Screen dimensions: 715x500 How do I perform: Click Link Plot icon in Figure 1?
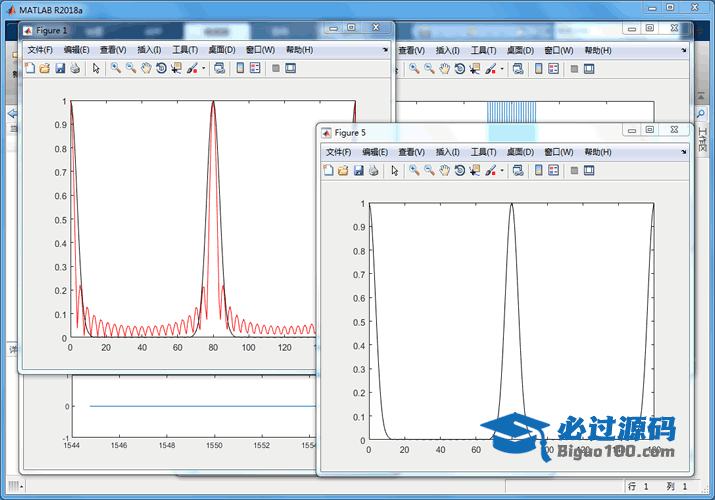(219, 68)
